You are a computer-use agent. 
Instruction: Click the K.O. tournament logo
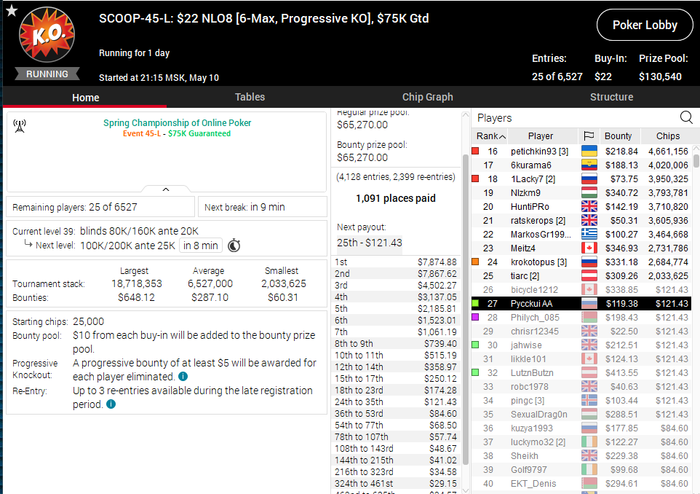(47, 34)
